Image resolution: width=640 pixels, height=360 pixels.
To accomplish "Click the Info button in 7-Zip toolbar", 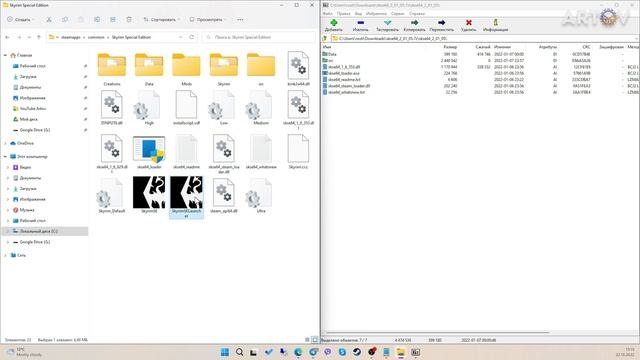I will tap(496, 25).
